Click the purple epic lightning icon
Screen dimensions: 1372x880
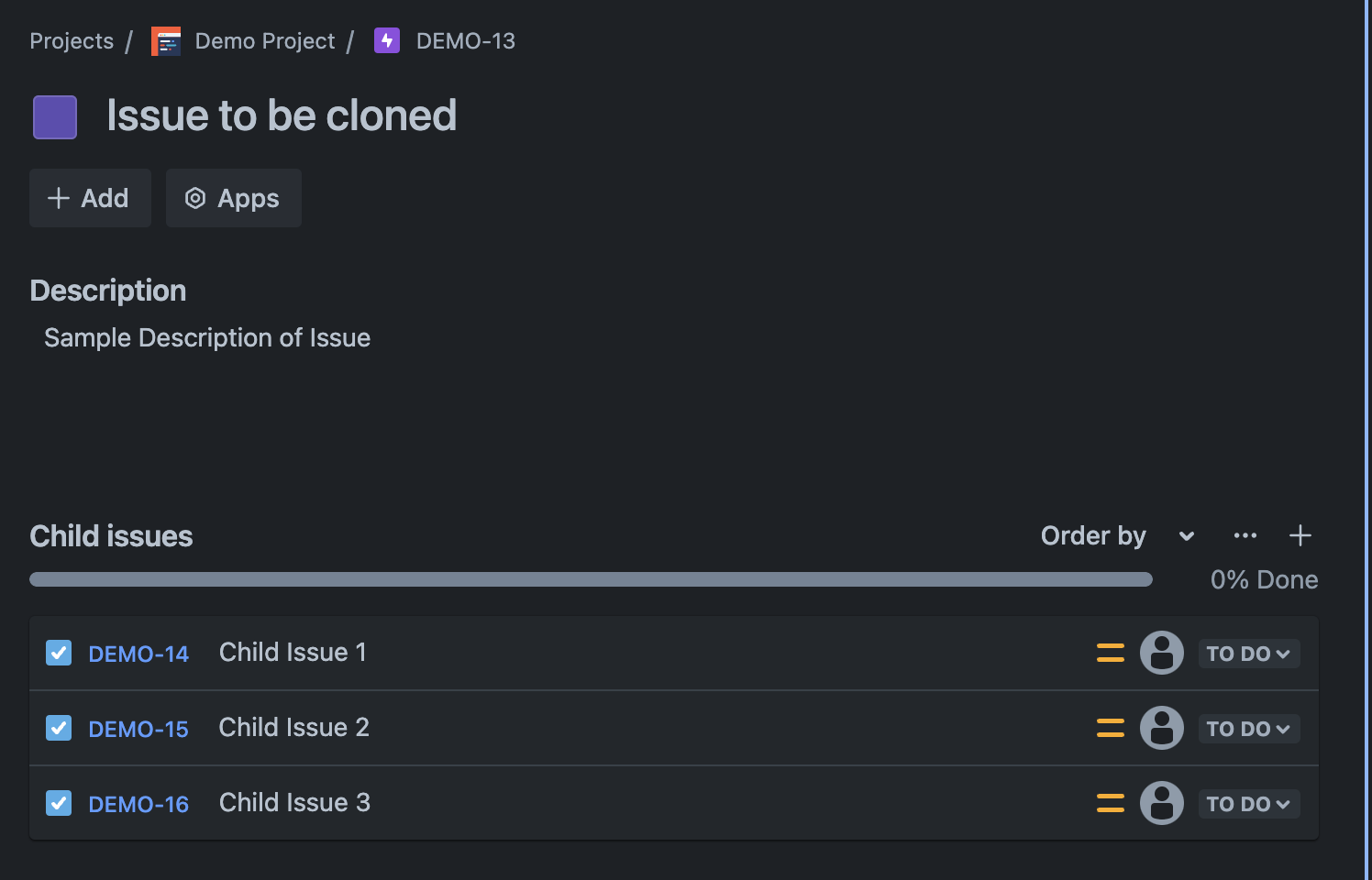(387, 41)
